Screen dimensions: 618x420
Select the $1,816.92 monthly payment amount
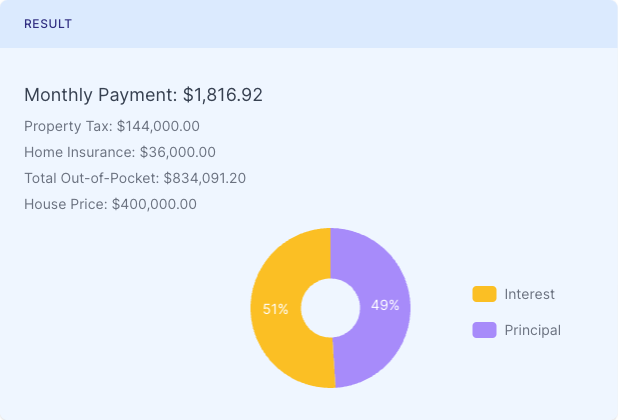pyautogui.click(x=223, y=95)
